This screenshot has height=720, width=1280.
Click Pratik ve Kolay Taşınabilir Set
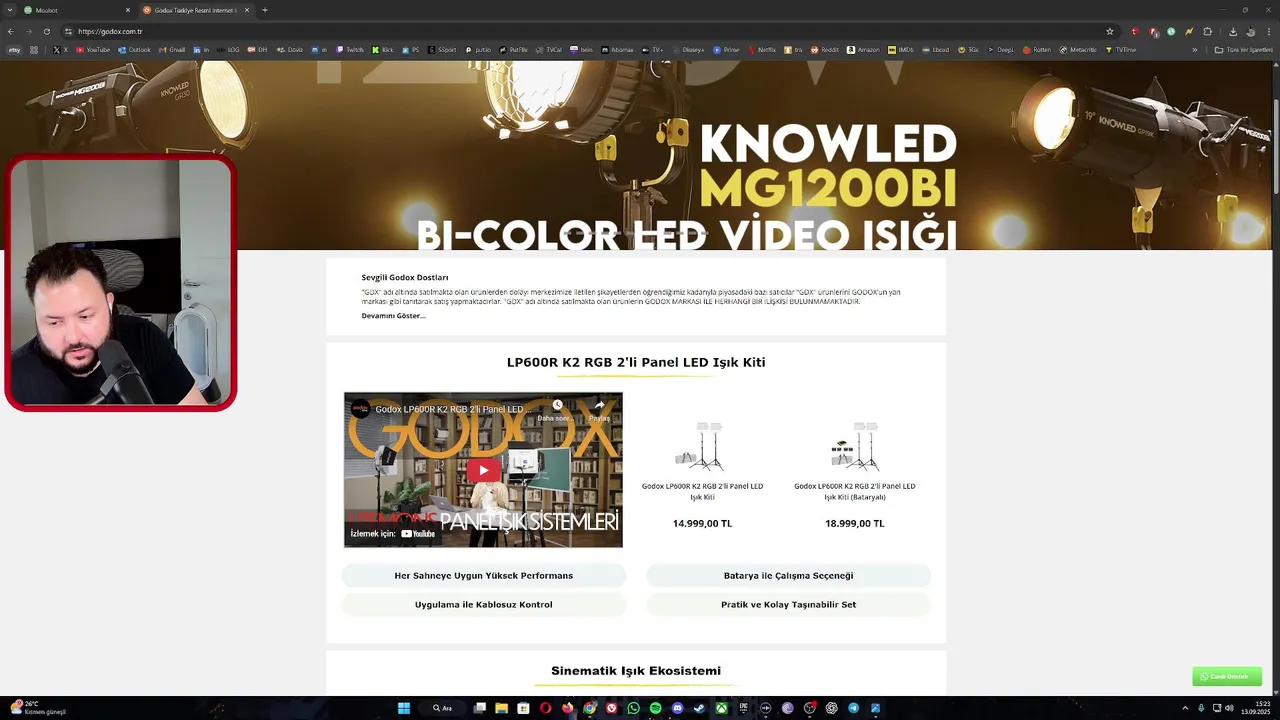click(788, 605)
